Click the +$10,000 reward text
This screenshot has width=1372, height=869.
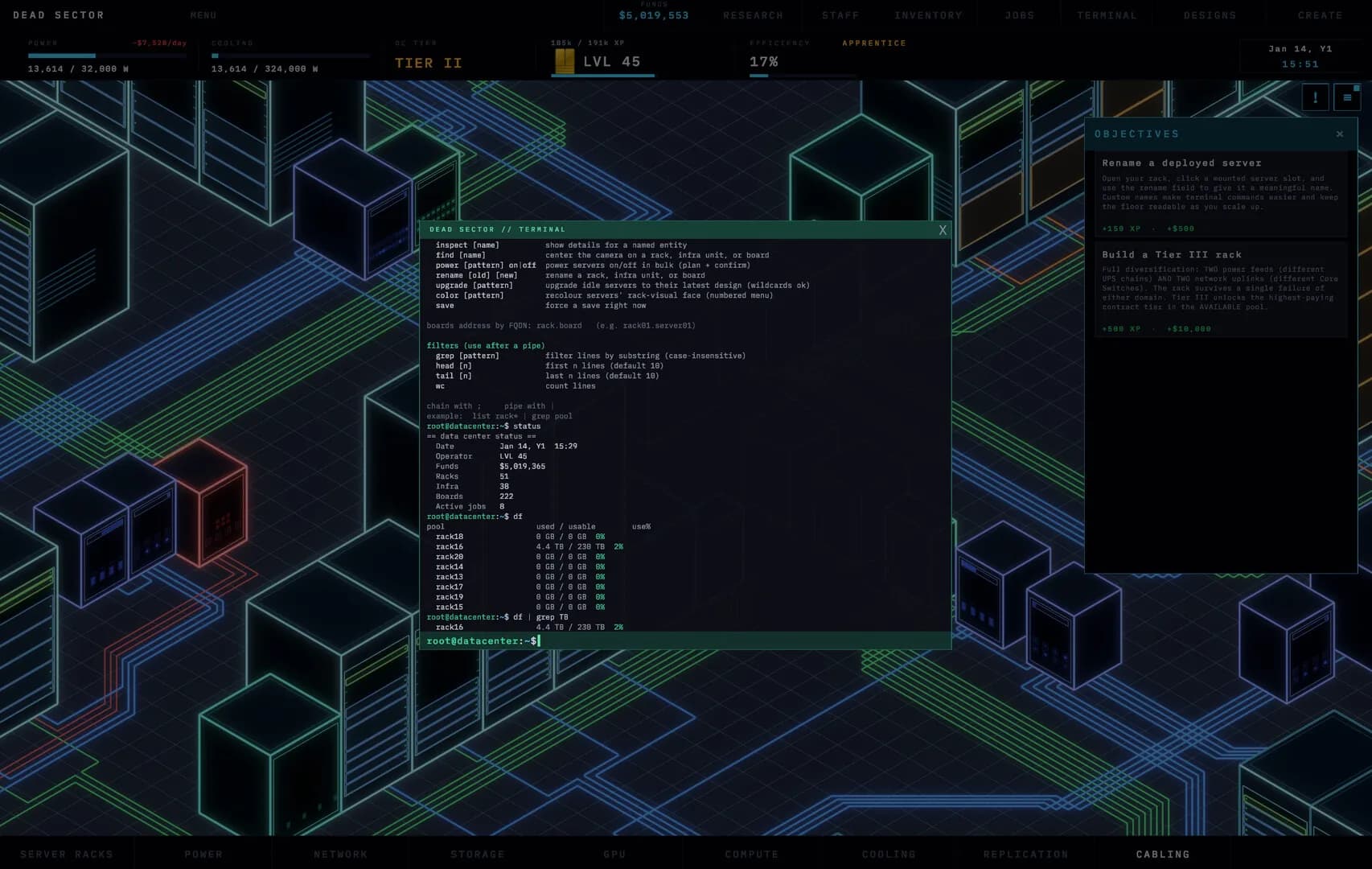click(x=1189, y=328)
